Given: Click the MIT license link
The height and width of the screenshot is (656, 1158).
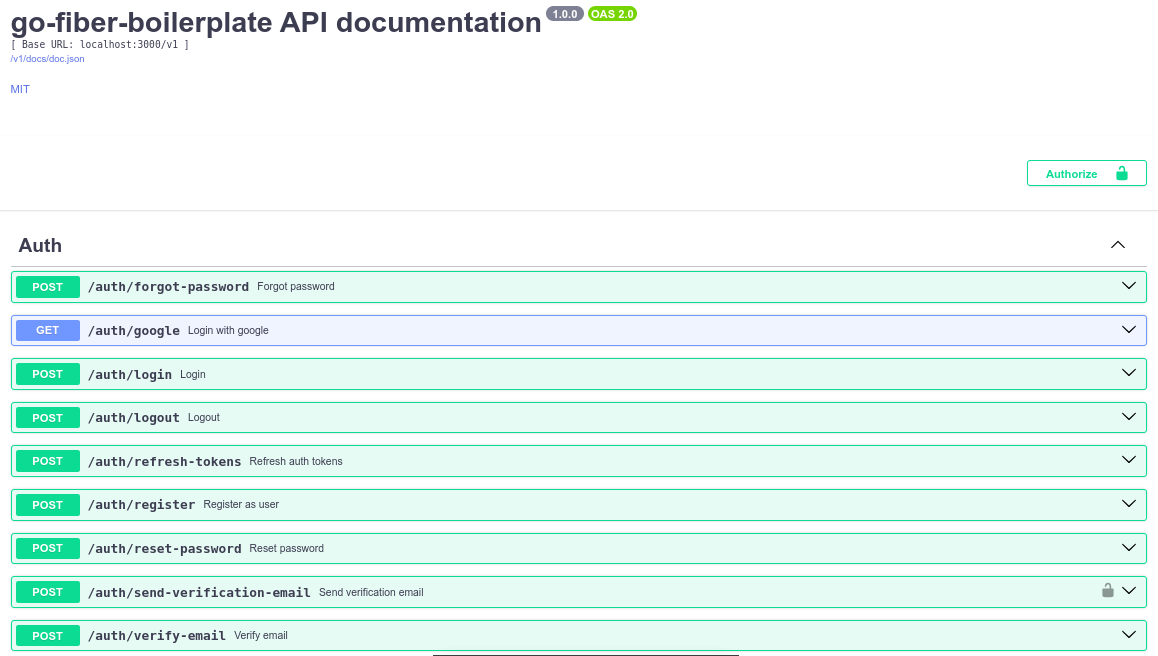Looking at the screenshot, I should (20, 89).
